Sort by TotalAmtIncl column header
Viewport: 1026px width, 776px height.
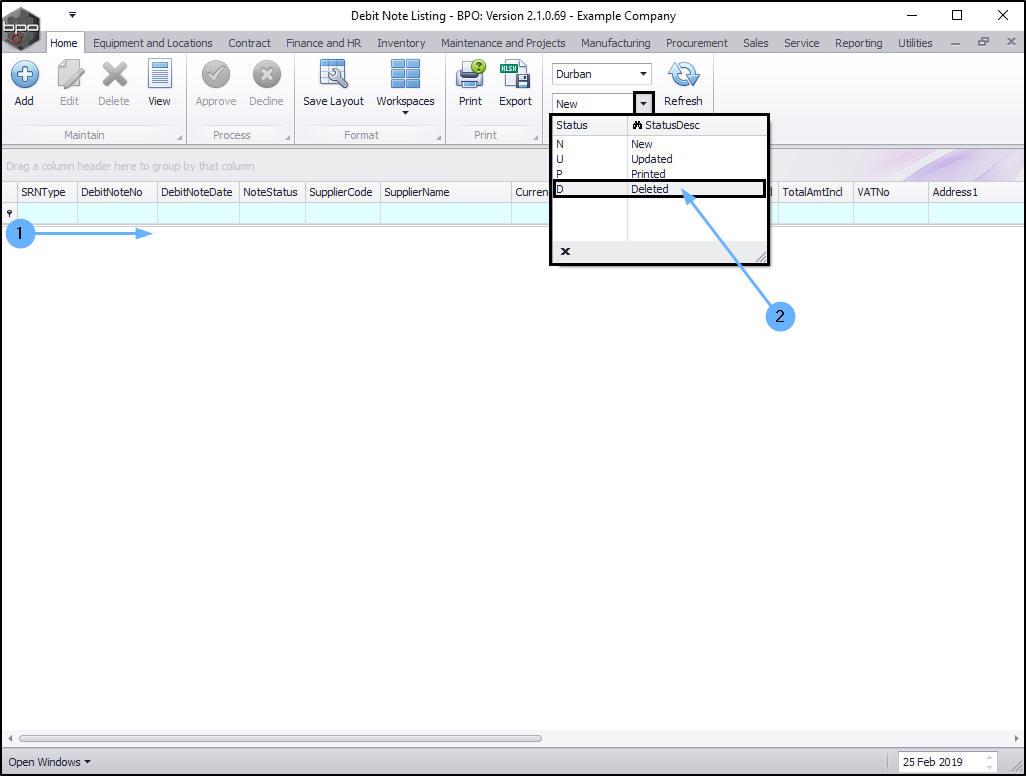816,192
